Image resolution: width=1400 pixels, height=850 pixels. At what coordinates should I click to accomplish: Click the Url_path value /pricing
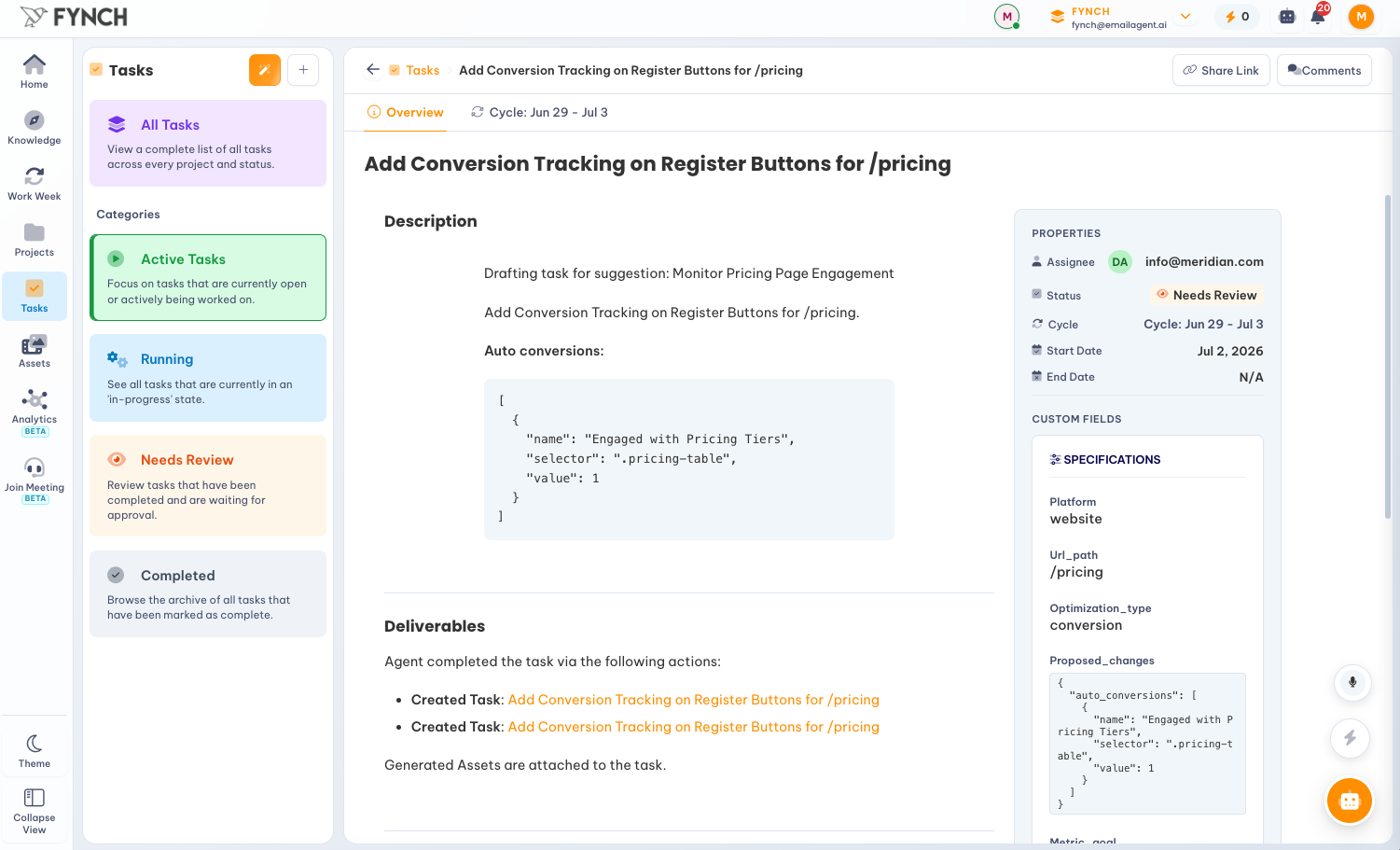point(1076,573)
